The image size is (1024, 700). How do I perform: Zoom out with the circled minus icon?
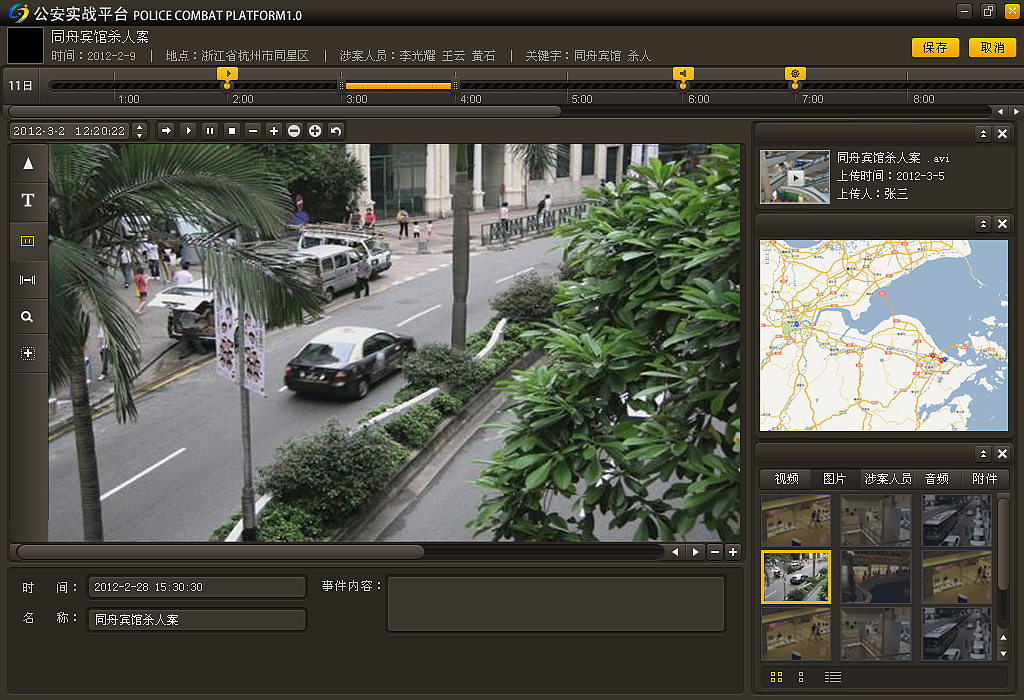[x=294, y=131]
